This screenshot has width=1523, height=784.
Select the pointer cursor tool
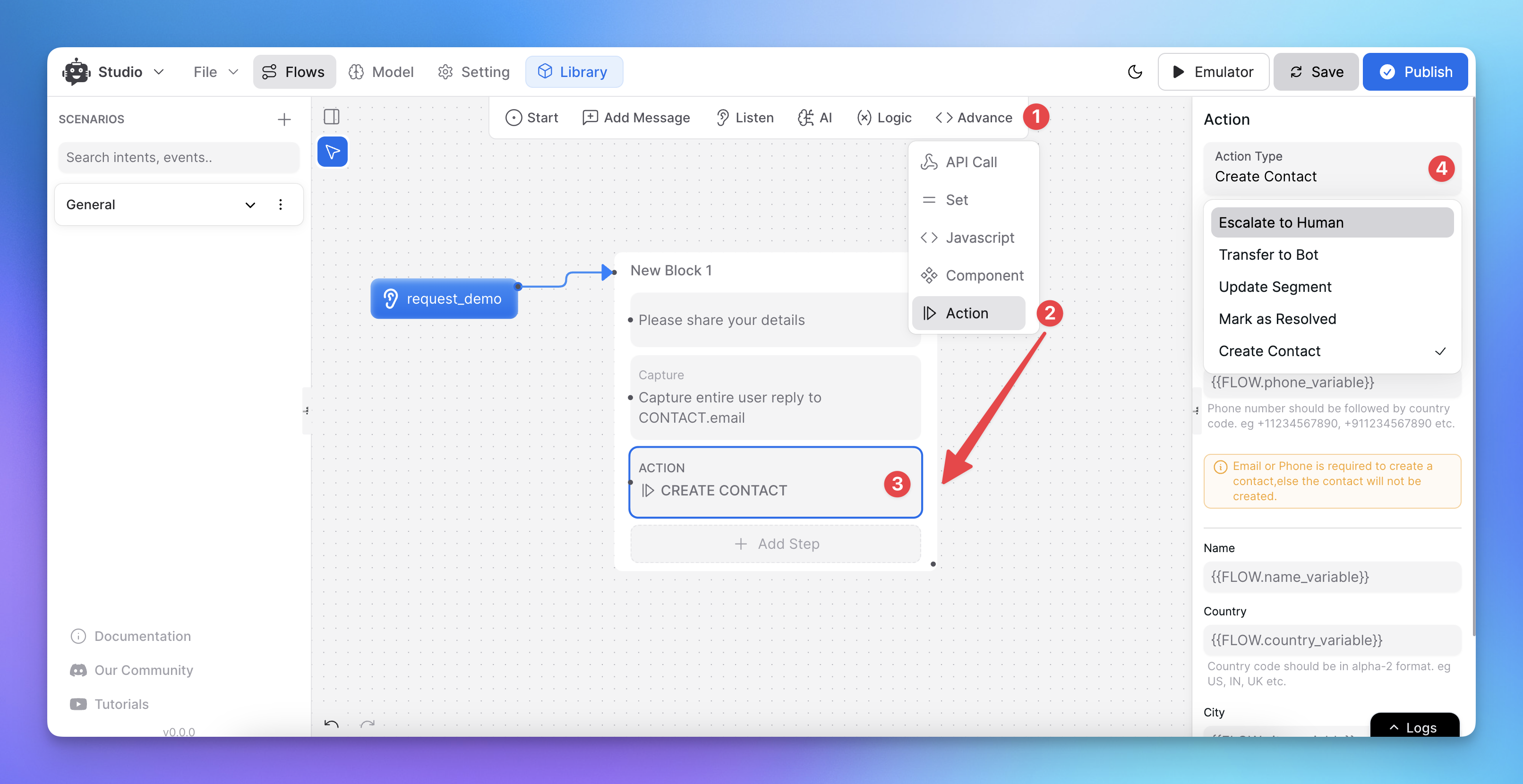click(x=332, y=152)
